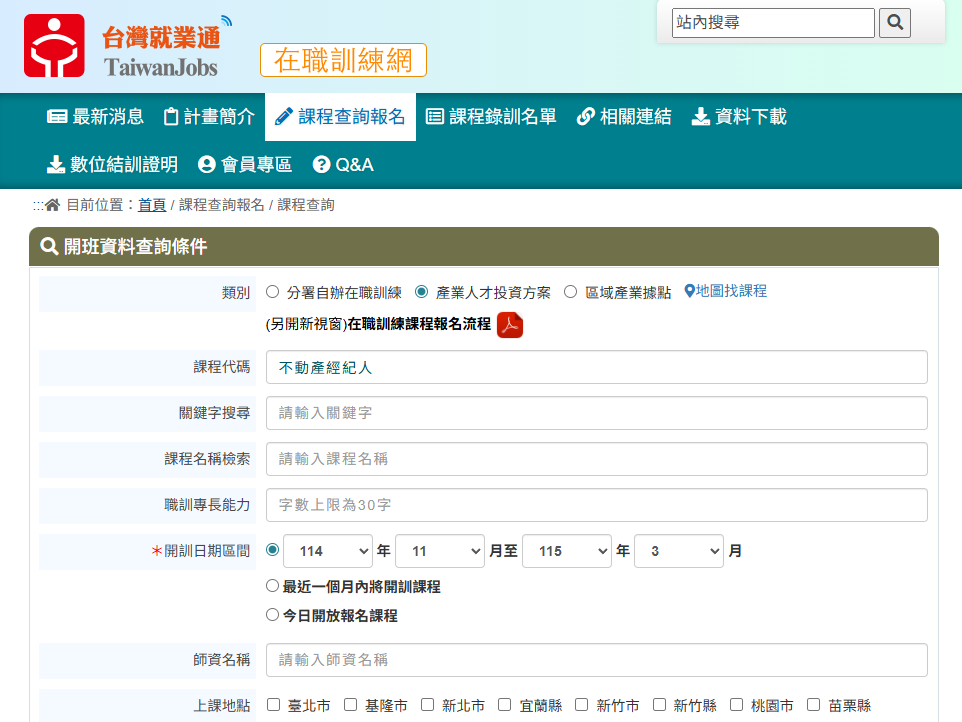Open 數位結訓證明 certificate download item
The height and width of the screenshot is (722, 962).
[x=112, y=165]
